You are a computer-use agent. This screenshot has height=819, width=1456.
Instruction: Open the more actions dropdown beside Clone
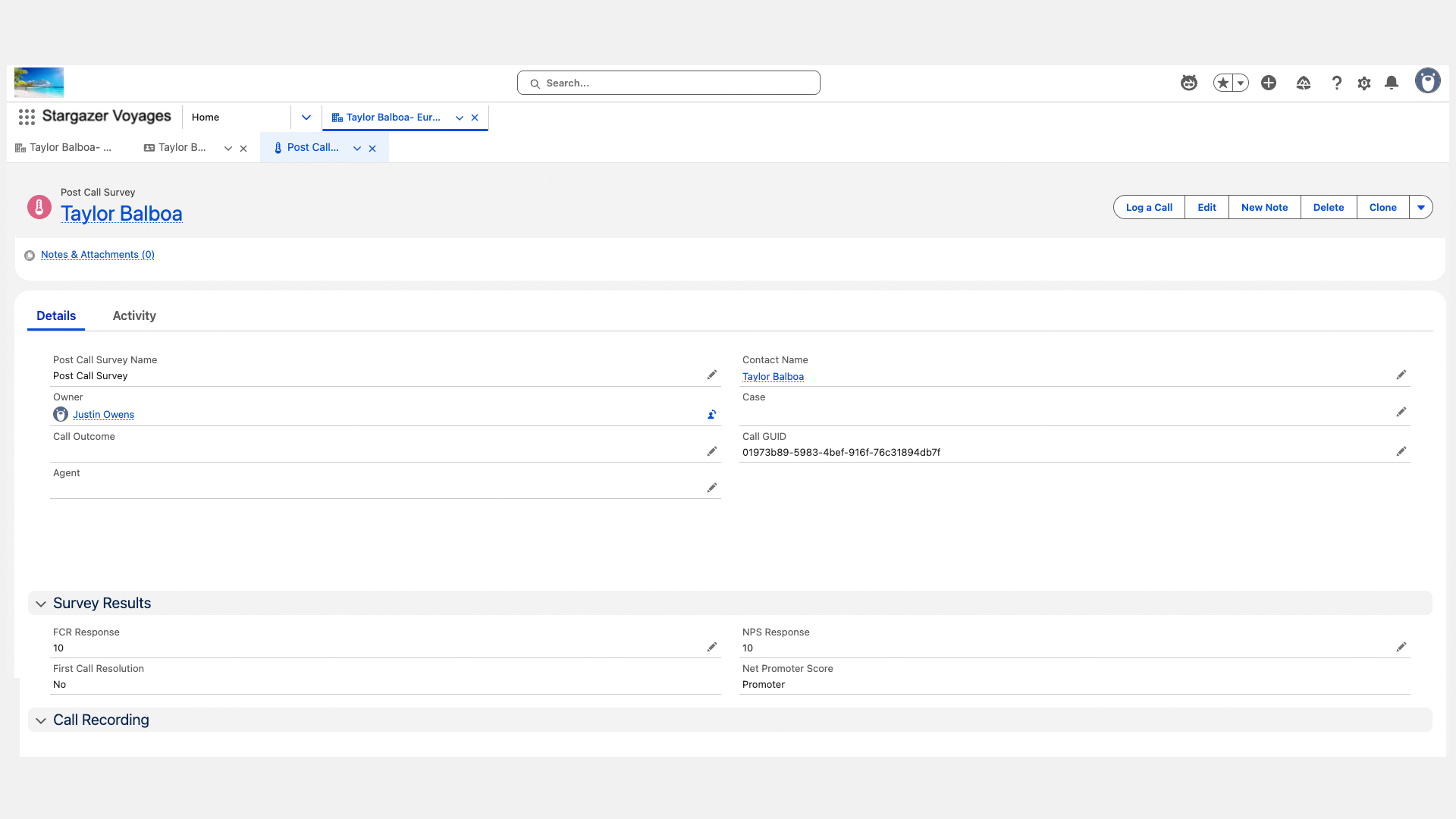tap(1420, 207)
